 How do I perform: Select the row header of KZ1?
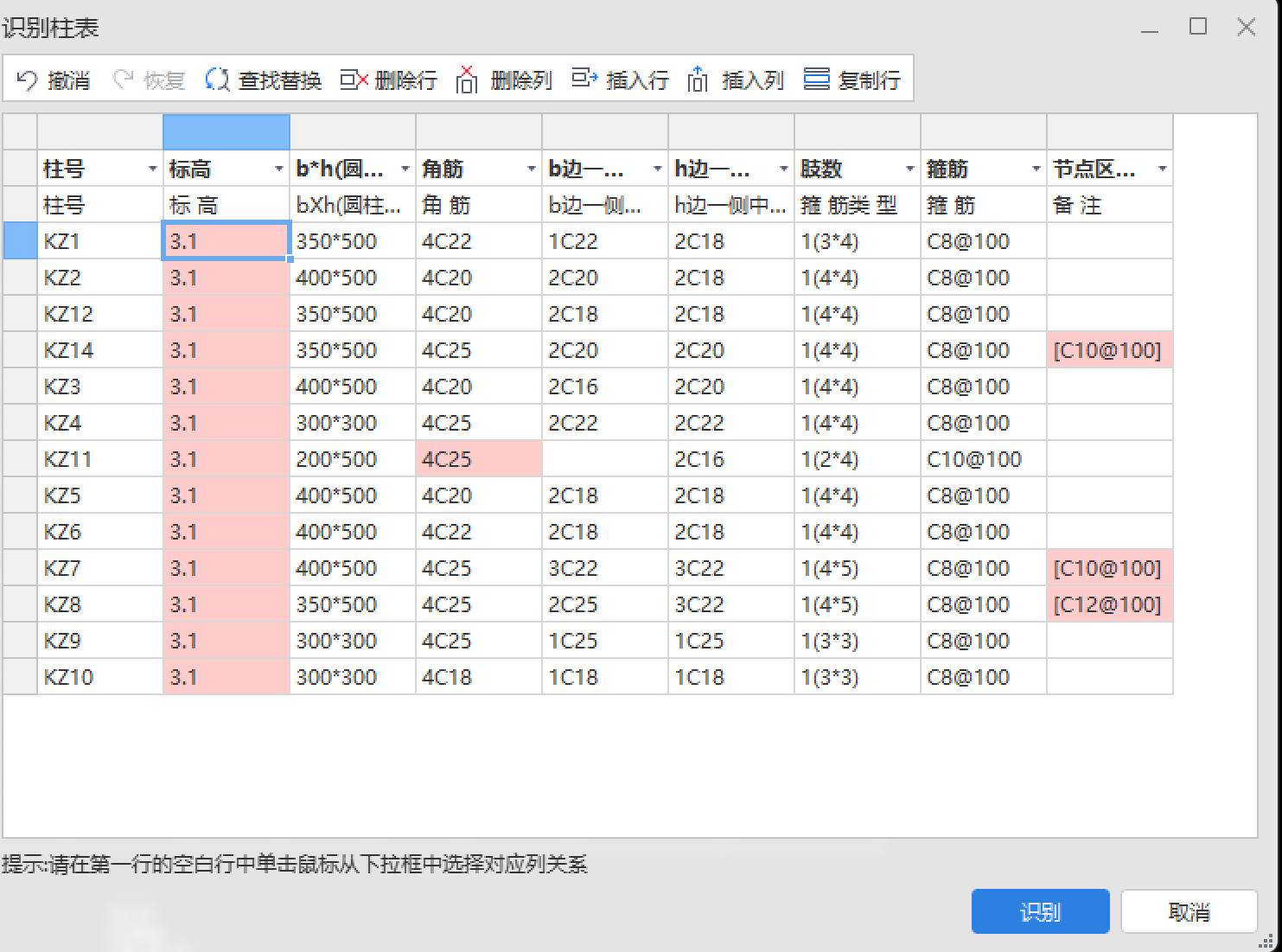pyautogui.click(x=20, y=241)
